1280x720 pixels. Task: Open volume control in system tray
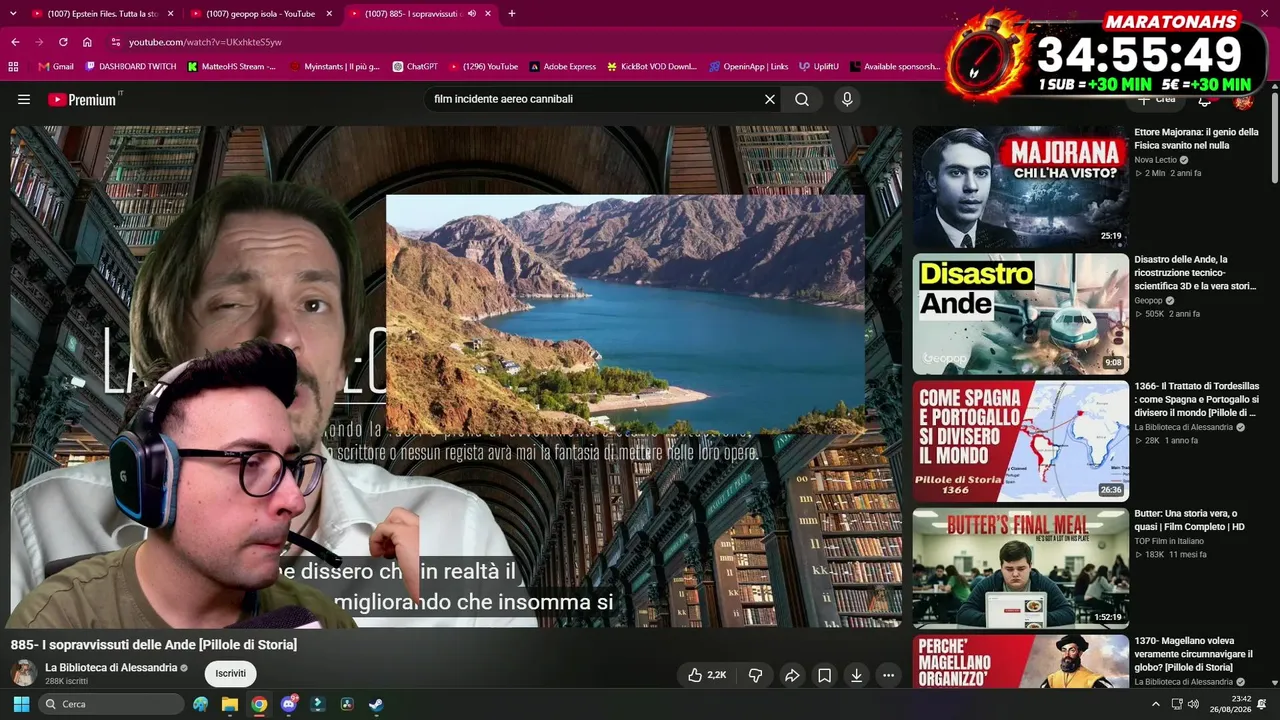[x=1193, y=704]
